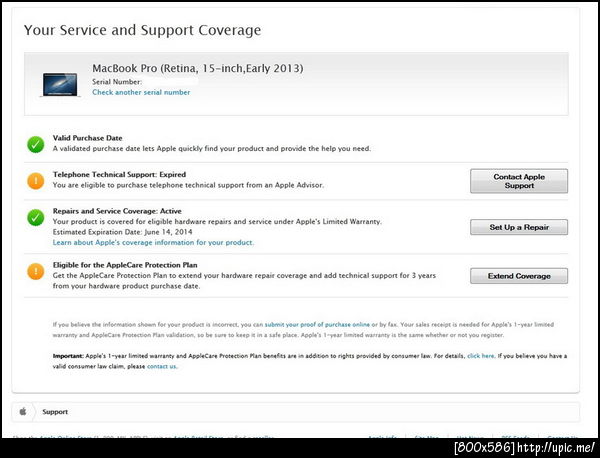
Task: Click the Apple logo in breadcrumb
Action: coord(23,412)
